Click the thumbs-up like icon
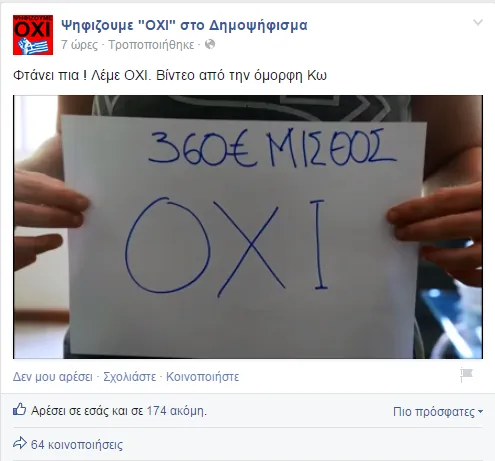The height and width of the screenshot is (461, 495). click(19, 409)
